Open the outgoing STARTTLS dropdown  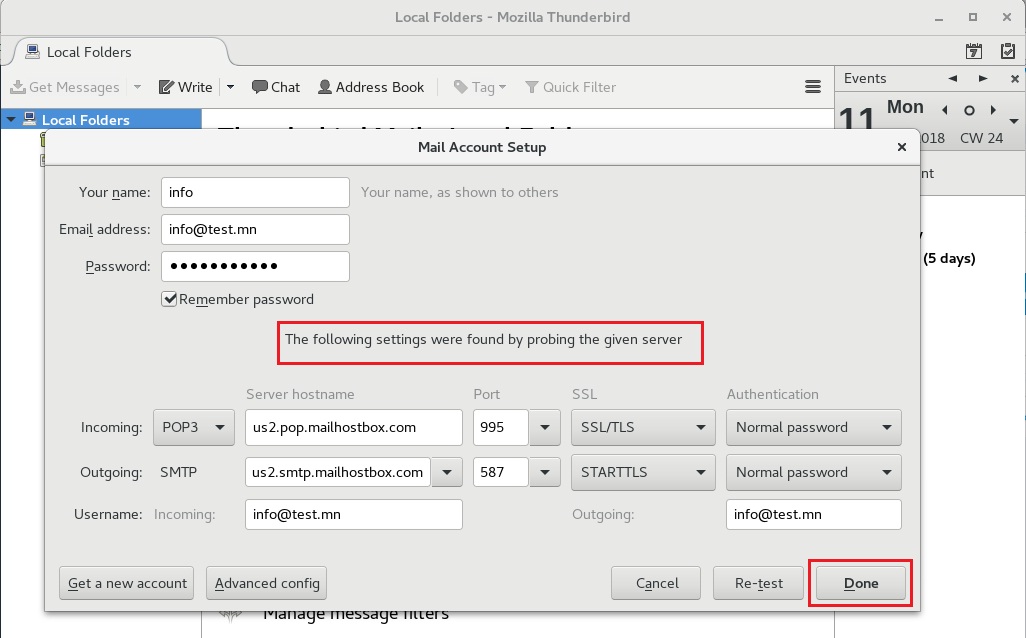(x=643, y=472)
